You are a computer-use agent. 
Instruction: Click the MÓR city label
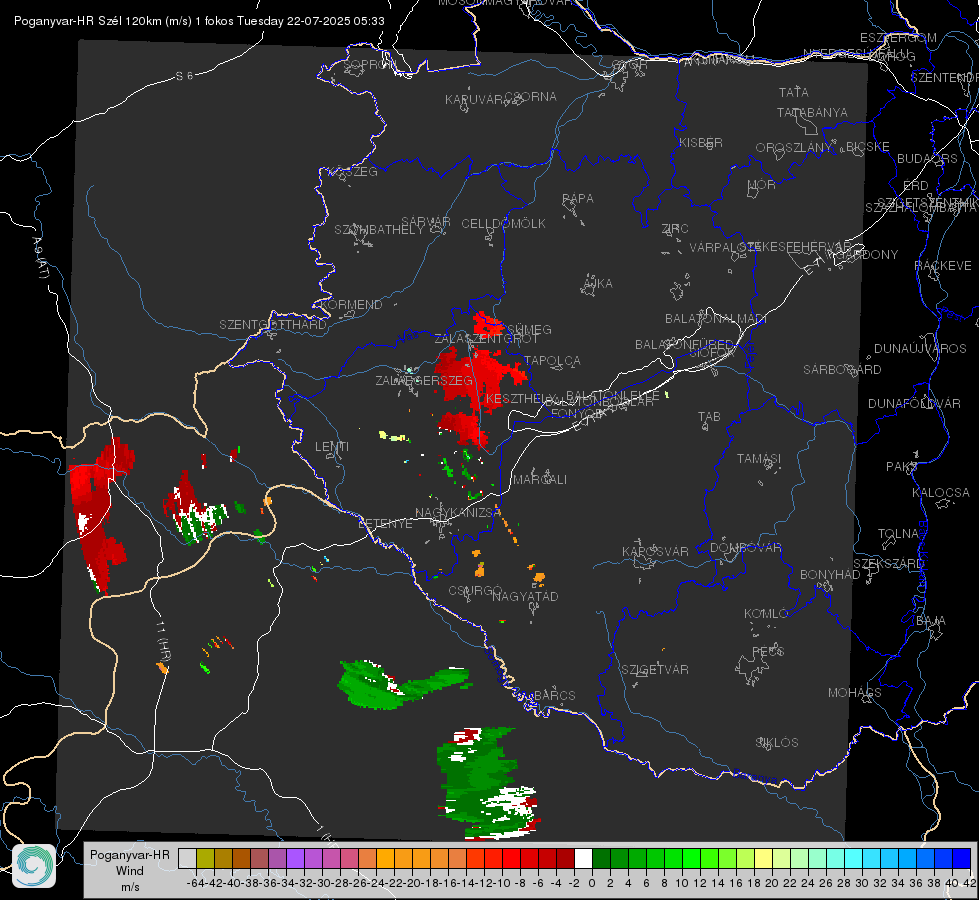point(762,185)
